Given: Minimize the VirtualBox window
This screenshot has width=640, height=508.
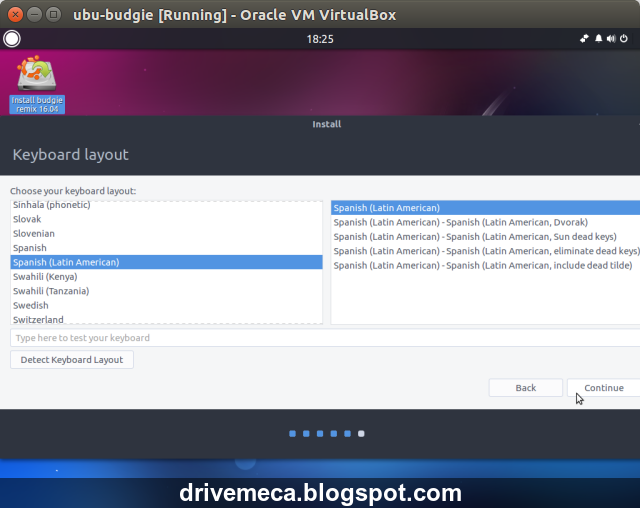Looking at the screenshot, I should [x=34, y=15].
